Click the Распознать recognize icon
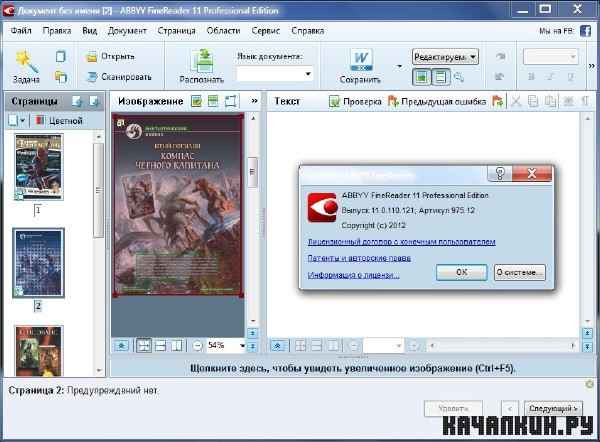The height and width of the screenshot is (442, 600). 202,60
